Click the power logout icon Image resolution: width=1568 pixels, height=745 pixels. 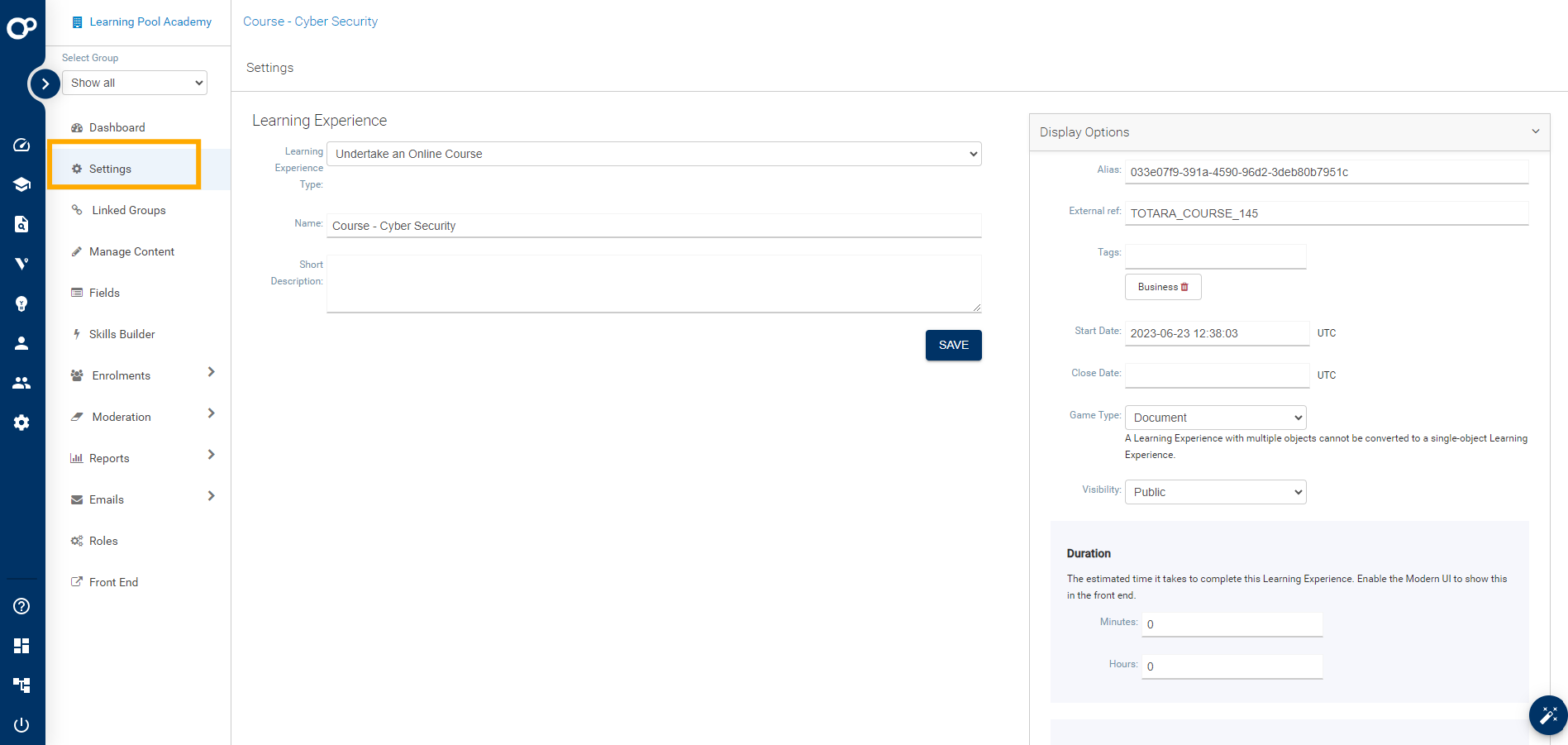tap(21, 725)
